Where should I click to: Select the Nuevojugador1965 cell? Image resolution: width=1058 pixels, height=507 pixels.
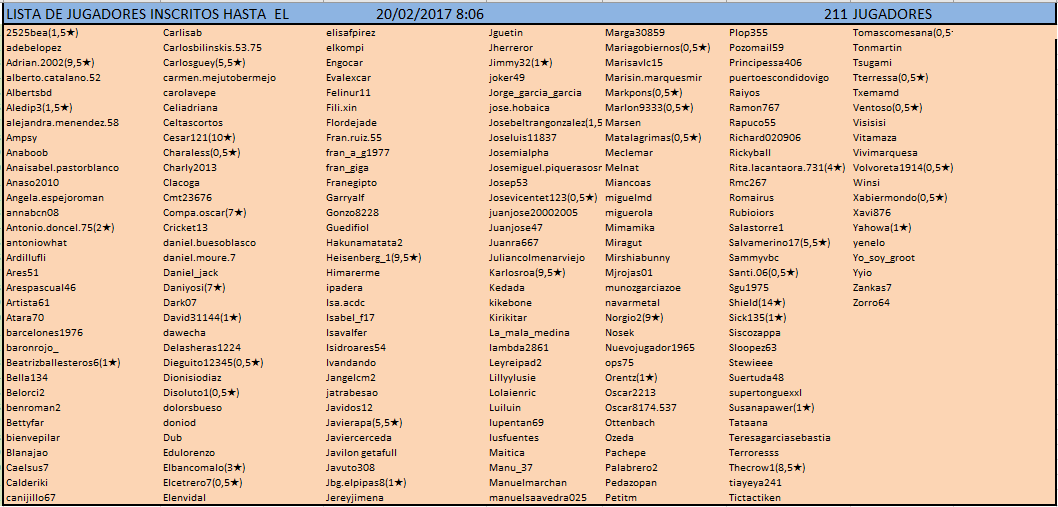(x=650, y=347)
